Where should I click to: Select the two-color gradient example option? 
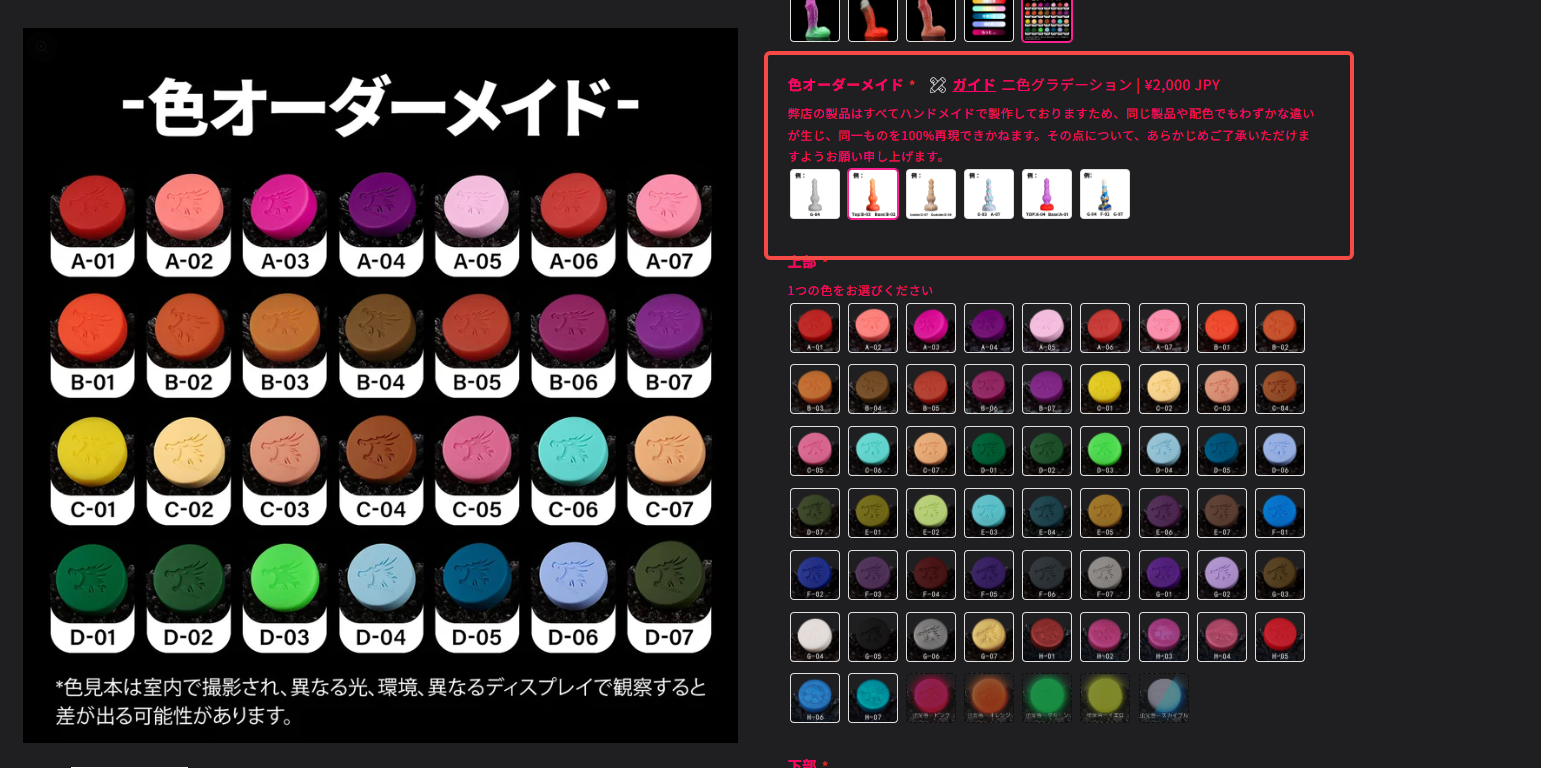point(872,194)
